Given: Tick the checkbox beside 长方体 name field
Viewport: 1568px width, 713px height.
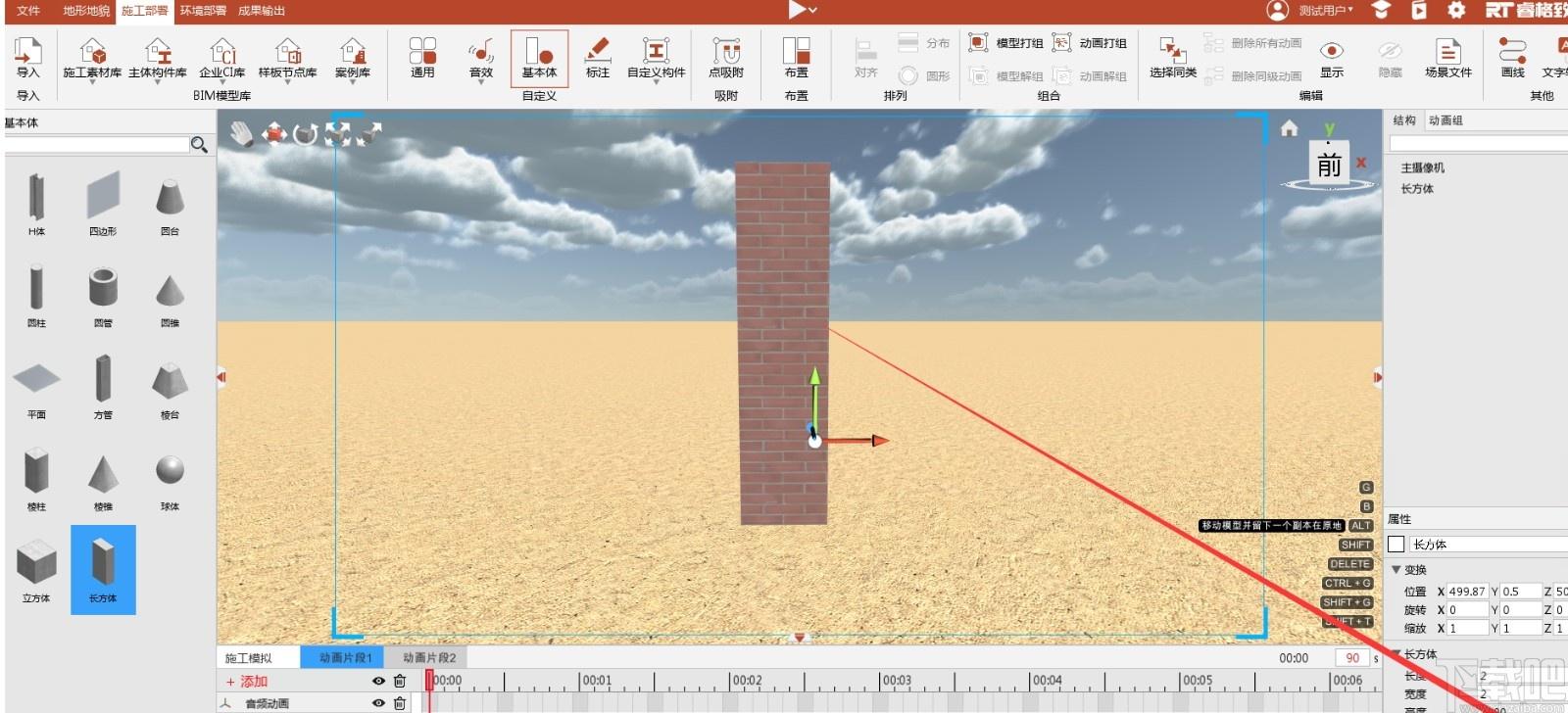Looking at the screenshot, I should coord(1396,545).
